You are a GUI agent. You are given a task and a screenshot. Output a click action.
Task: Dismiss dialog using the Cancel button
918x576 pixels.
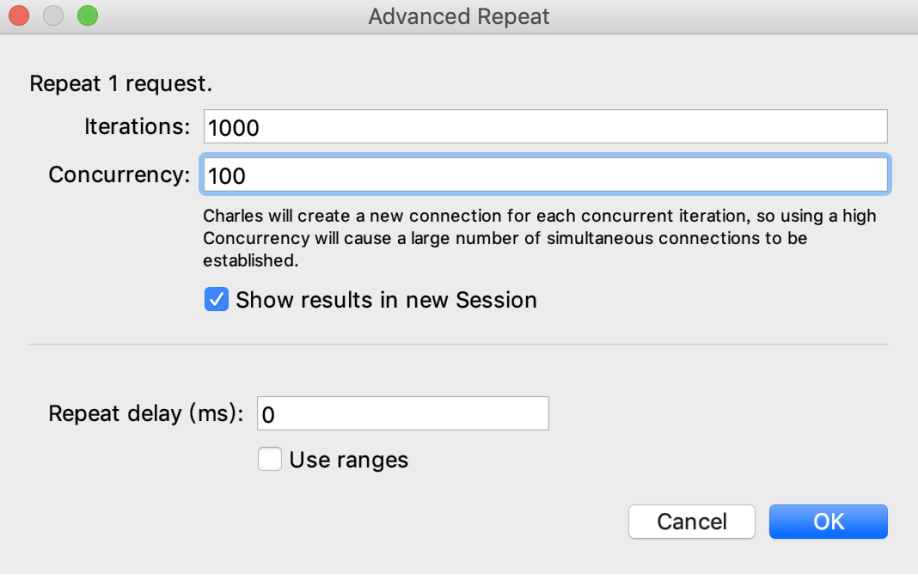point(691,521)
